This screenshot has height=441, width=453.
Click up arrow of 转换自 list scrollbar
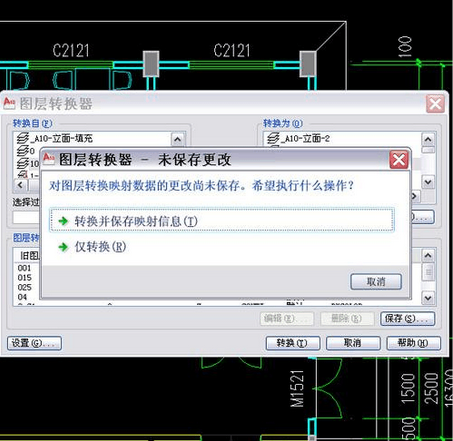coord(178,139)
